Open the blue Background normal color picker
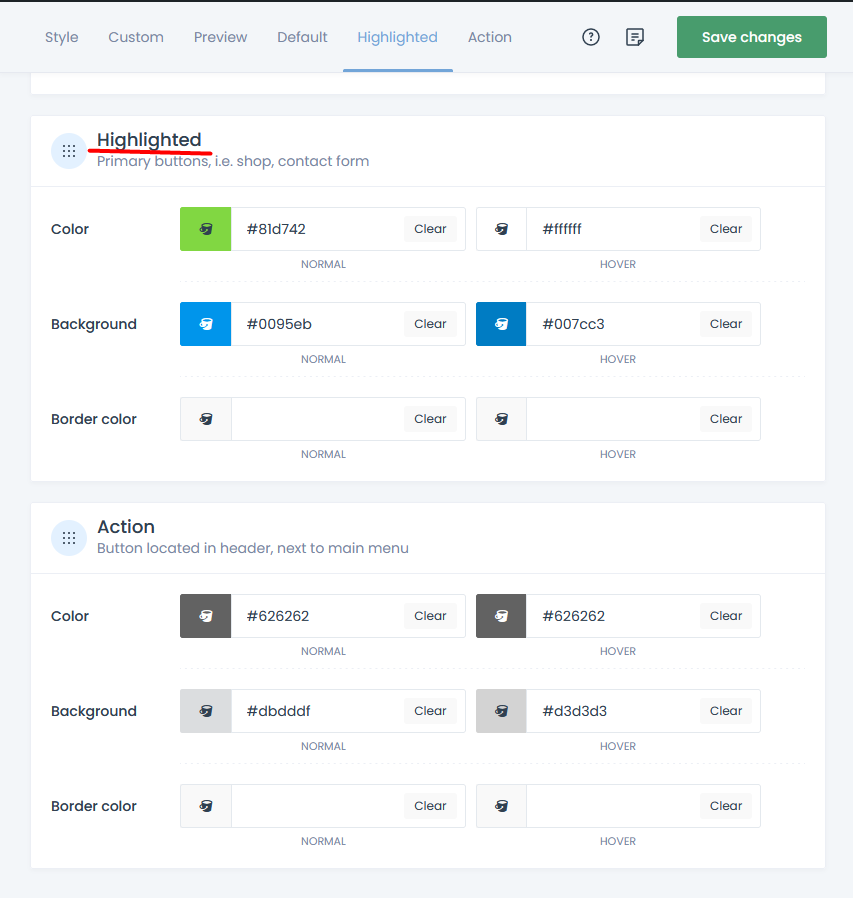The height and width of the screenshot is (898, 853). pos(204,323)
